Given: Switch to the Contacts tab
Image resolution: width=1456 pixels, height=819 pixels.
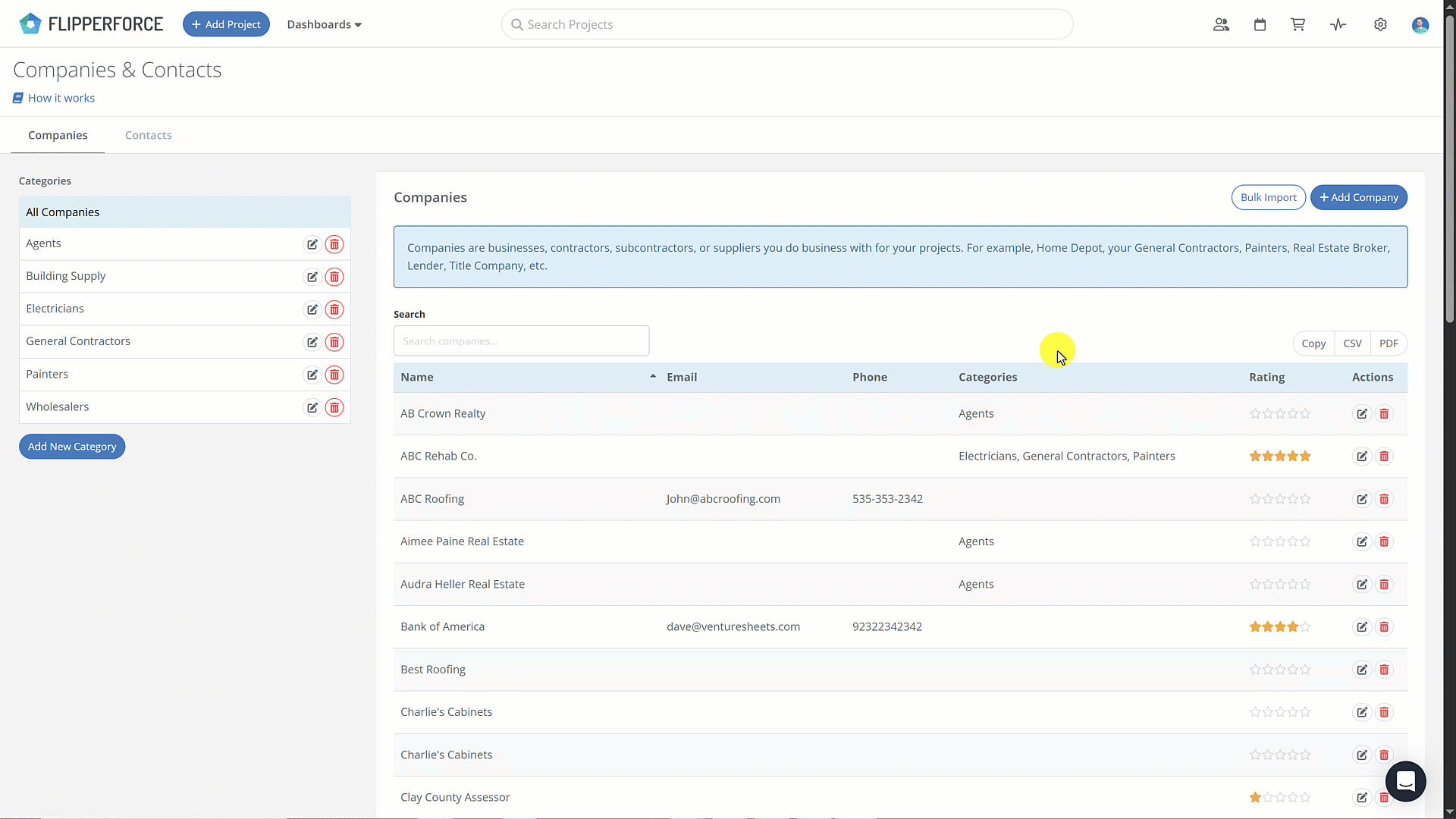Looking at the screenshot, I should pyautogui.click(x=148, y=135).
